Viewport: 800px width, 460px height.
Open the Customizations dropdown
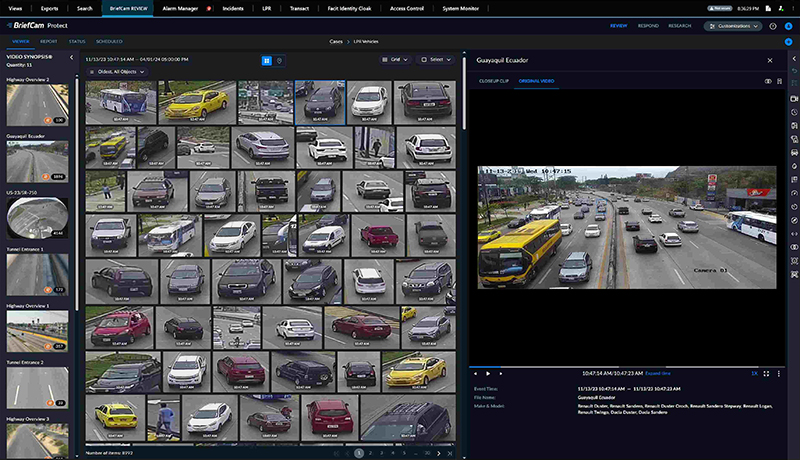(x=732, y=25)
